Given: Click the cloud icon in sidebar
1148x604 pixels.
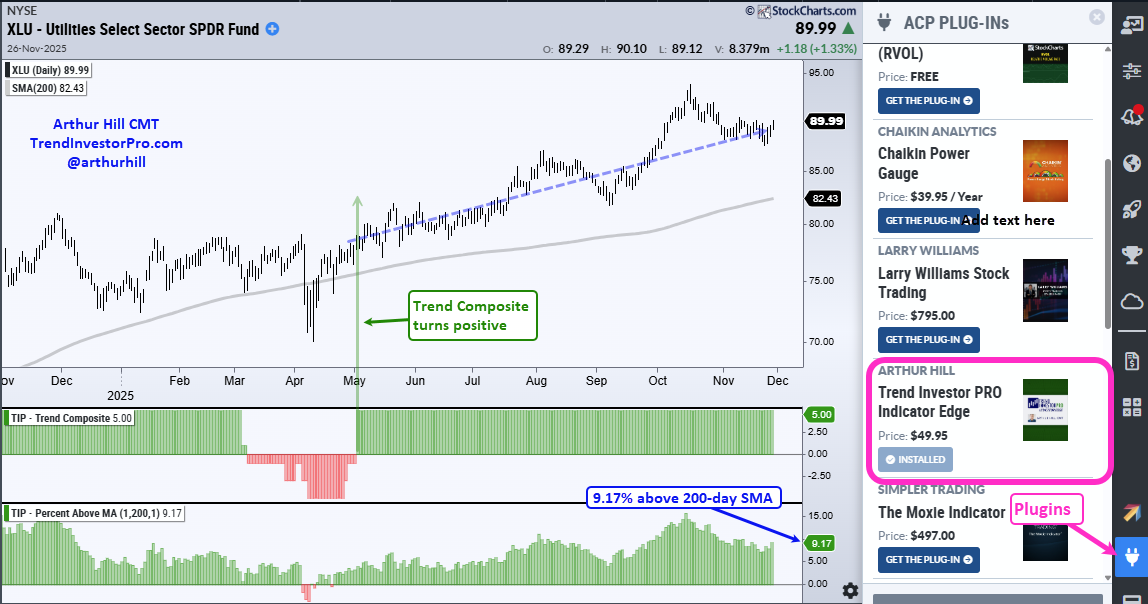Looking at the screenshot, I should [x=1132, y=301].
